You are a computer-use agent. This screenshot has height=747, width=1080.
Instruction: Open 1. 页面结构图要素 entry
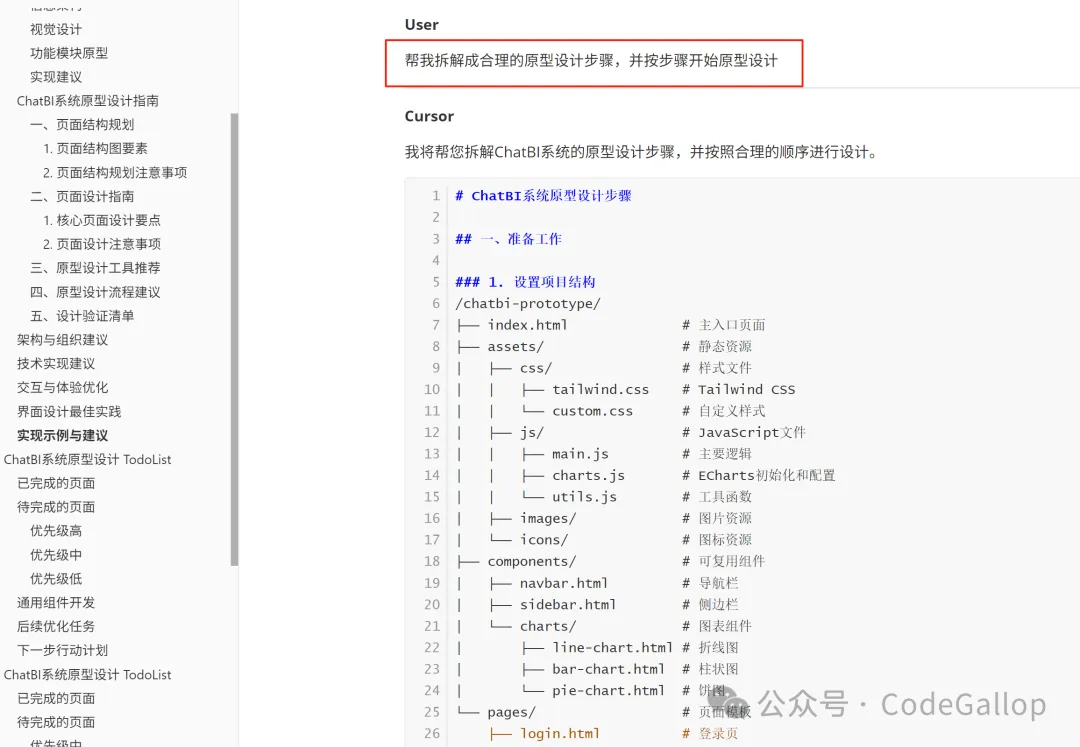point(95,149)
